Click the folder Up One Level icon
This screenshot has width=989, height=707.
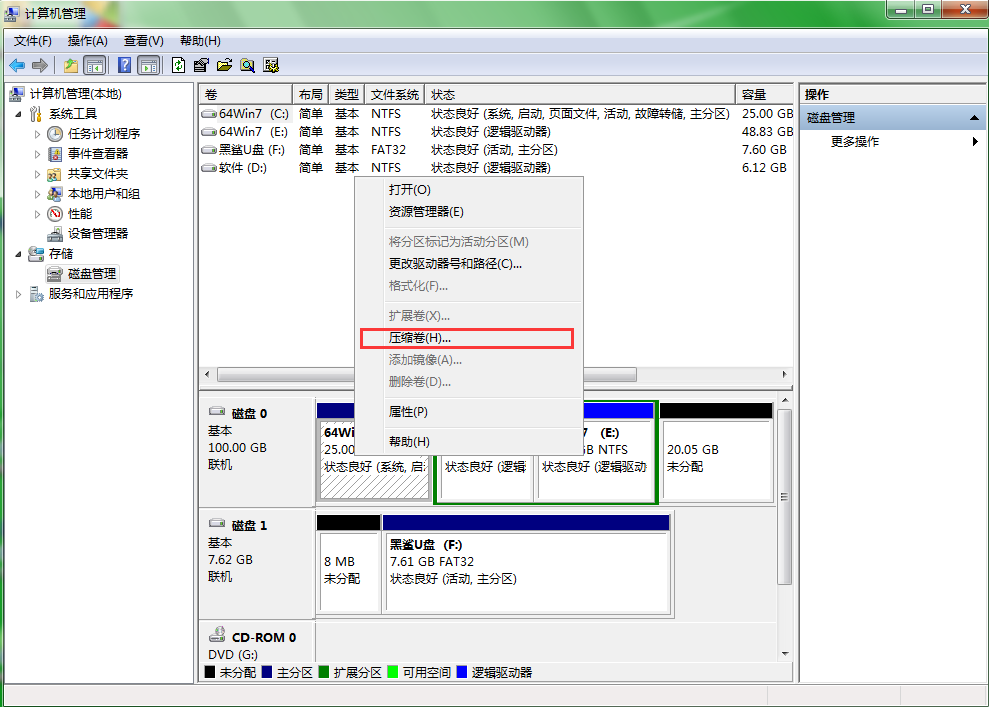coord(70,65)
